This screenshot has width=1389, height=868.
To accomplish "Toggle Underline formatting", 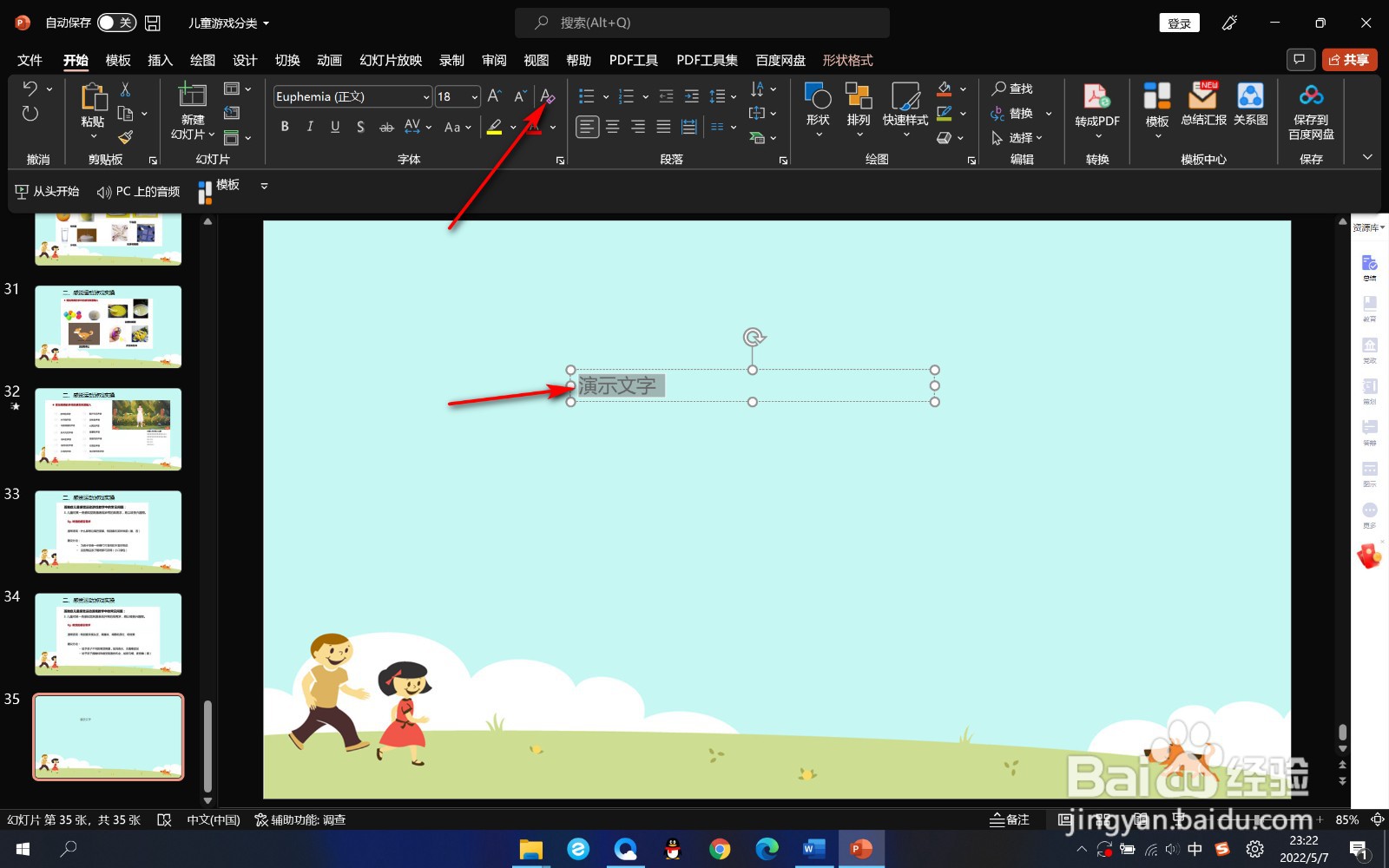I will pos(335,127).
